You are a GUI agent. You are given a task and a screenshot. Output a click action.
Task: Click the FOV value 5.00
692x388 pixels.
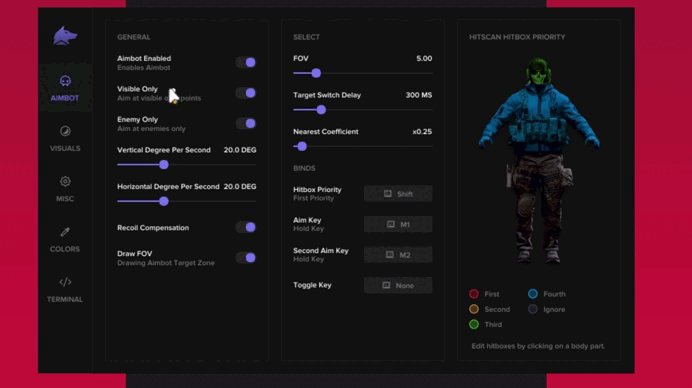tap(424, 58)
